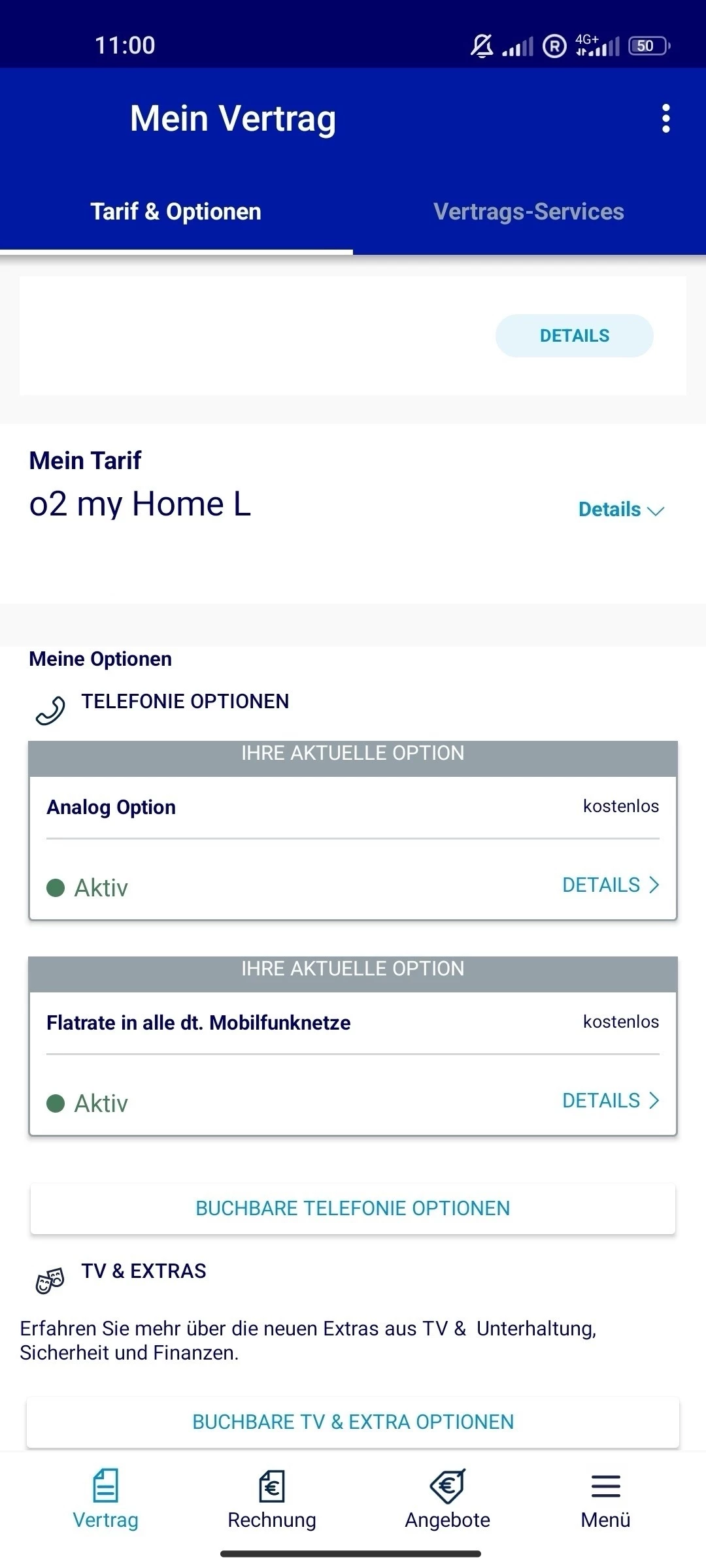
Task: Tap the theater masks TV & Extras icon
Action: click(x=50, y=1281)
